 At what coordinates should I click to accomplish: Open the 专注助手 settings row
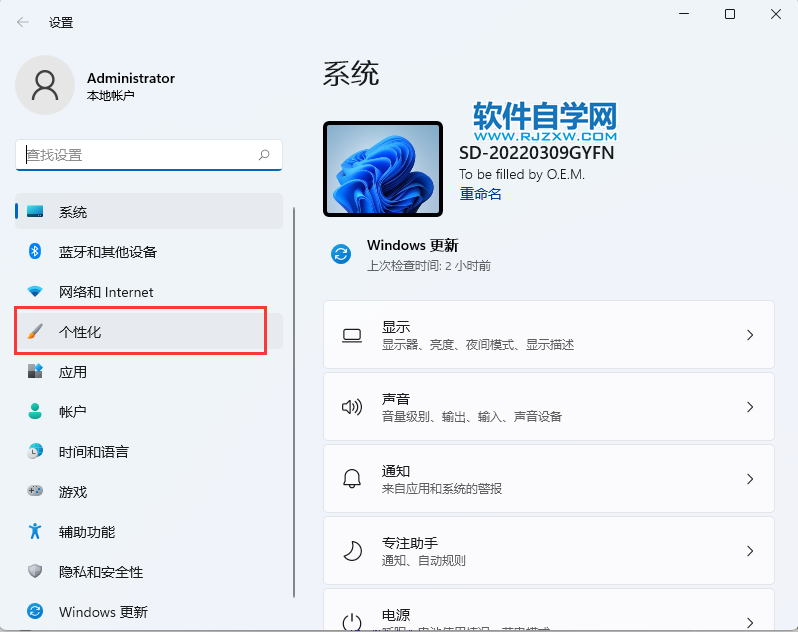point(548,551)
